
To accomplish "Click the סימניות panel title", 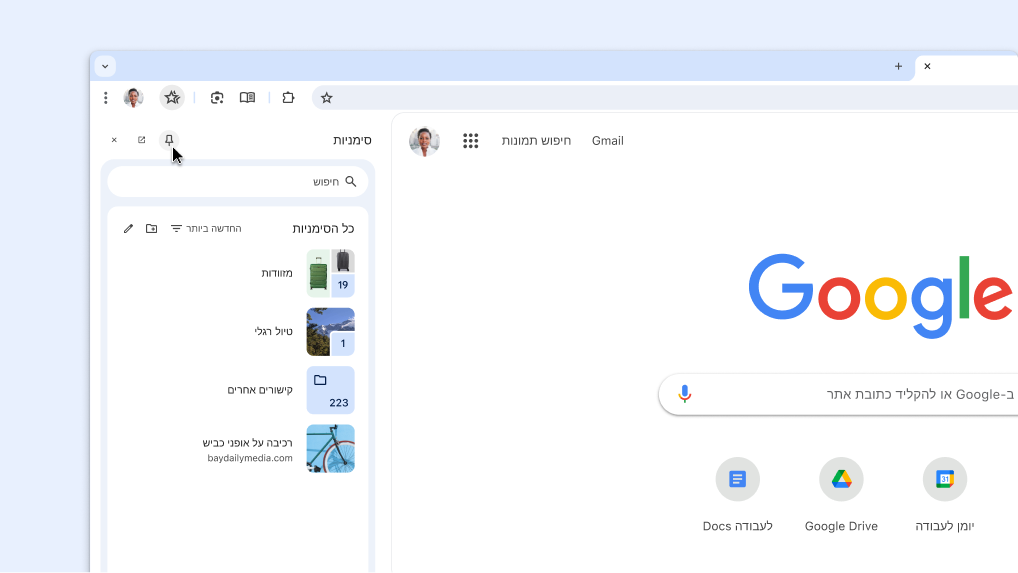I will [353, 140].
